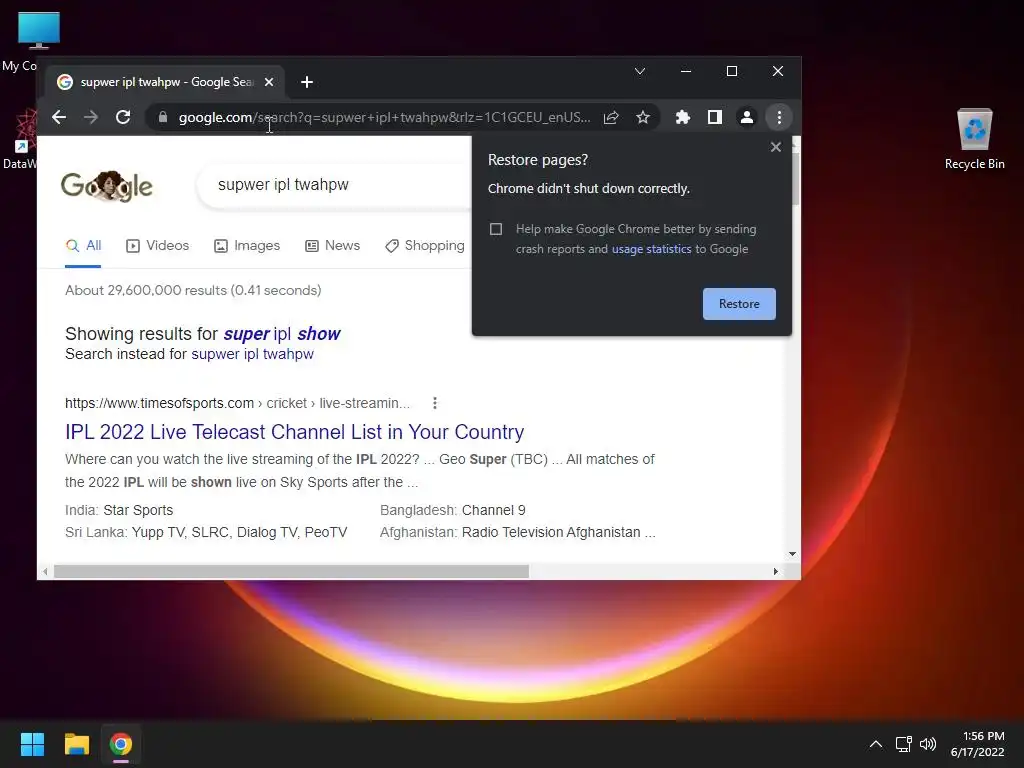The height and width of the screenshot is (768, 1024).
Task: Open the Windows Start menu
Action: pyautogui.click(x=32, y=744)
